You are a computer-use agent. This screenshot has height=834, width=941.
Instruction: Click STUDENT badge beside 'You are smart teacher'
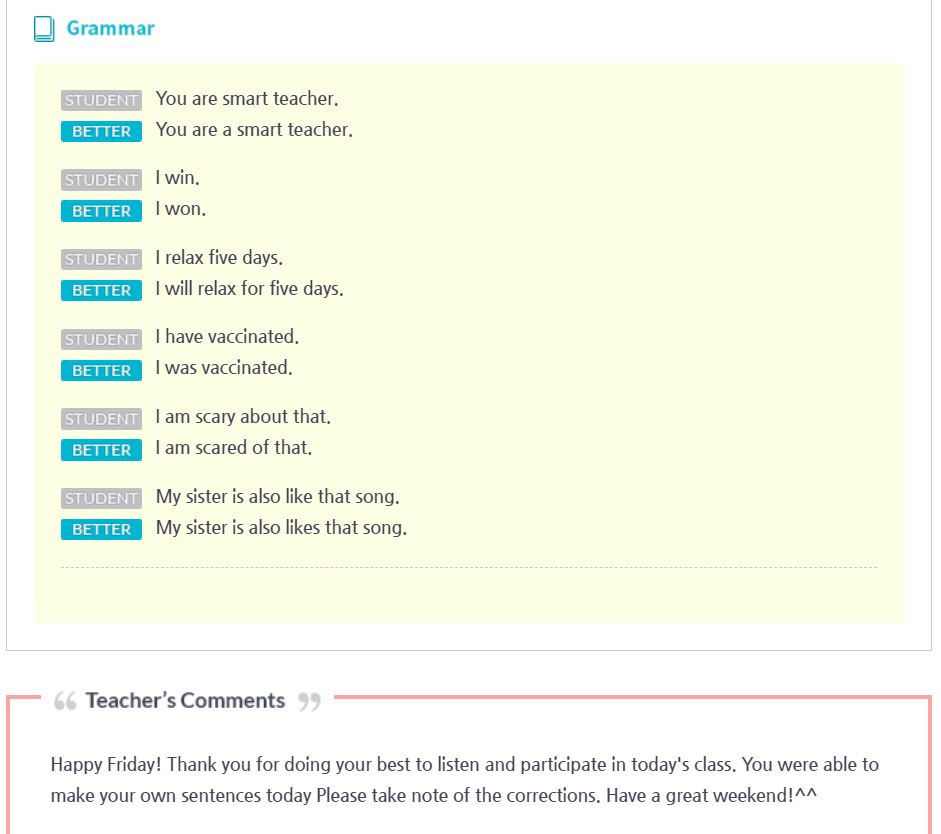tap(101, 100)
